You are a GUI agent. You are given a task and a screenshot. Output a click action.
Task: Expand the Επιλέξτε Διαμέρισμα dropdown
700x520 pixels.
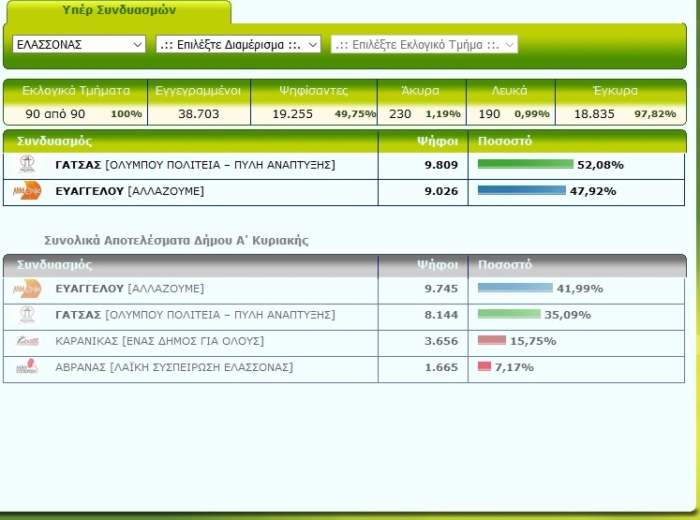(238, 45)
